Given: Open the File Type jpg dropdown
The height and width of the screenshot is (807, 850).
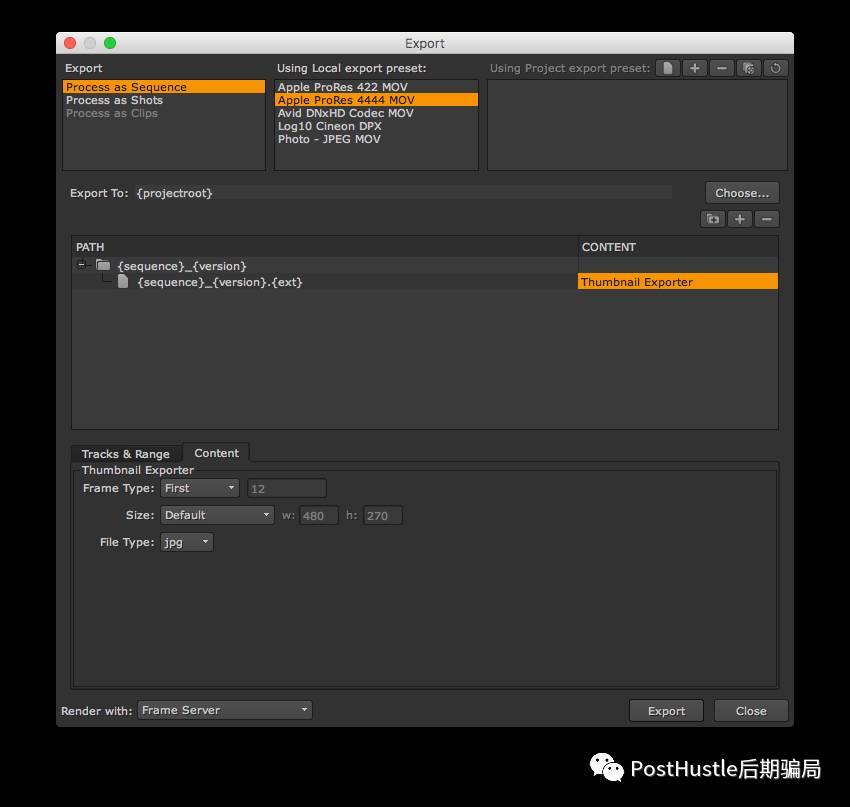Looking at the screenshot, I should click(x=187, y=542).
